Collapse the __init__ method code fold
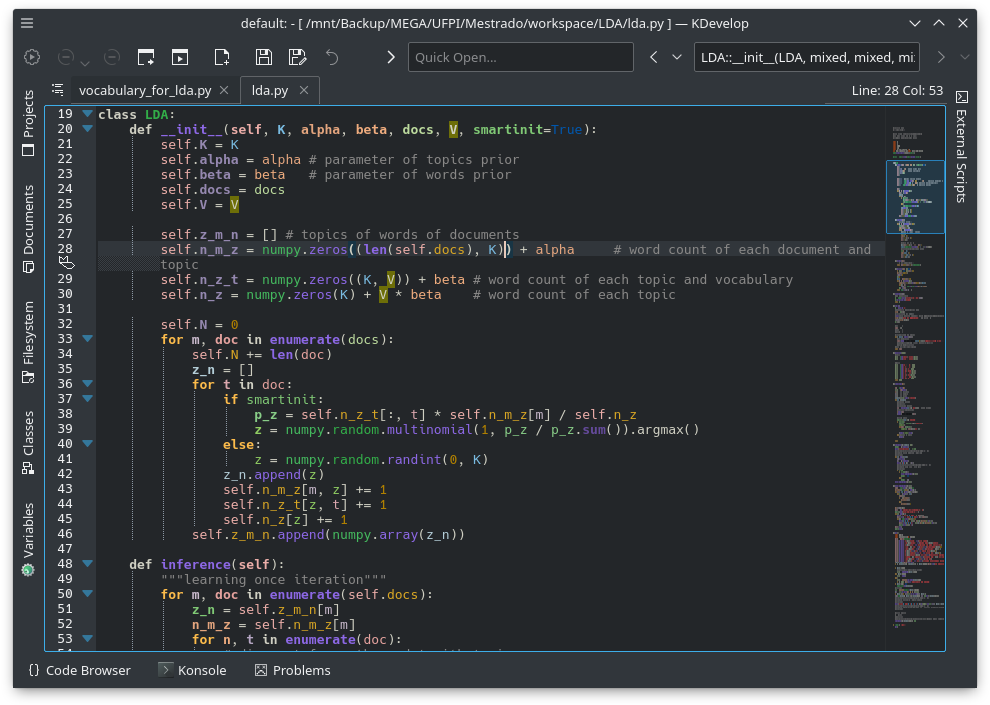Image resolution: width=990 pixels, height=705 pixels. click(x=87, y=128)
